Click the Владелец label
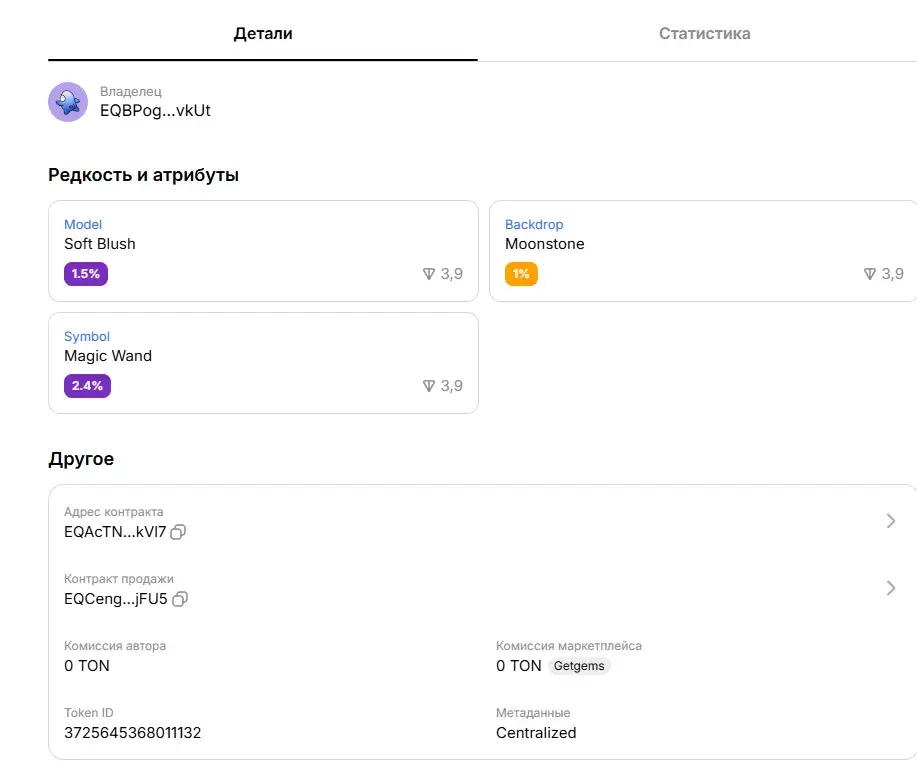Viewport: 917px width, 769px height. click(130, 91)
